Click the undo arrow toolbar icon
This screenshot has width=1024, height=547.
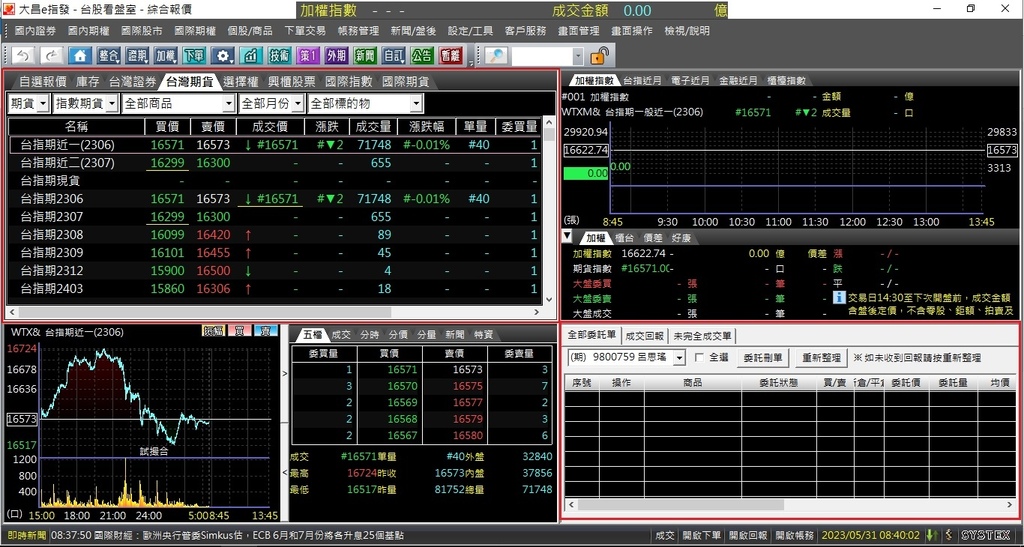click(24, 55)
